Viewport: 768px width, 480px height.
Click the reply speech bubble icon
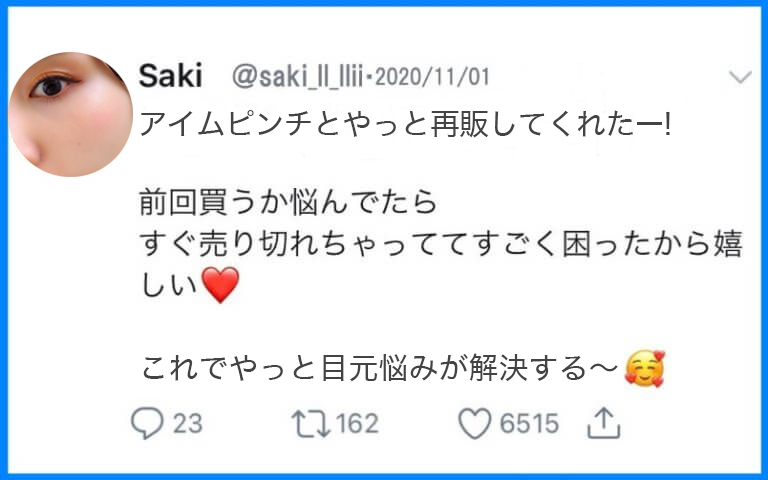pos(147,424)
